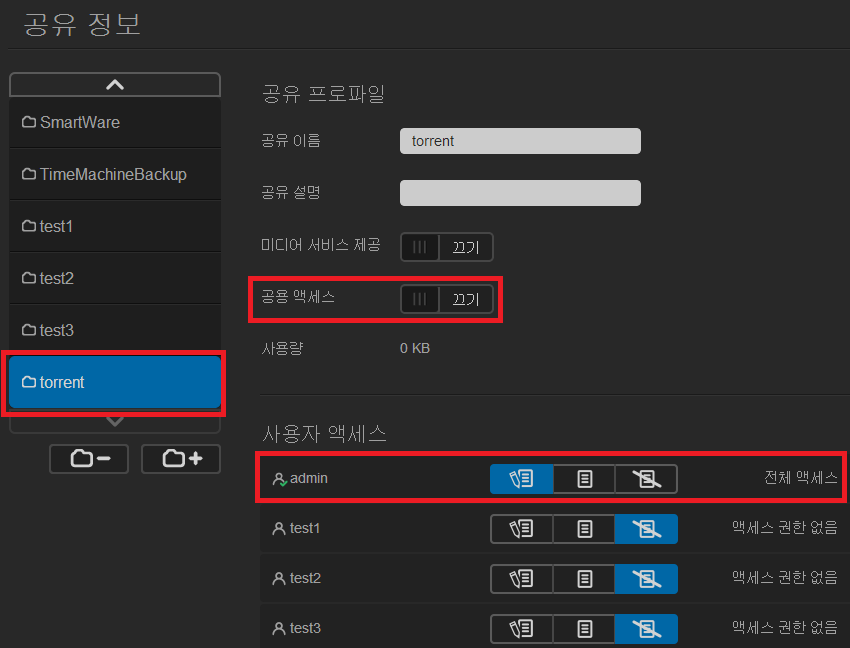
Task: Click the remove share folder-minus icon
Action: [90, 459]
